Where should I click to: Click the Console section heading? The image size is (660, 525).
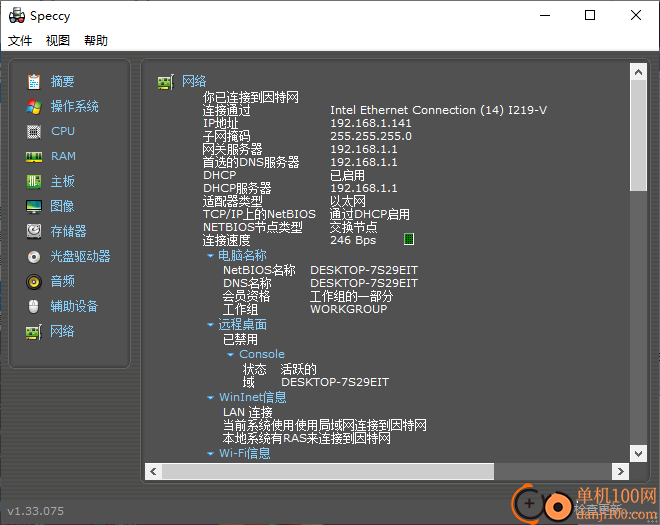point(262,354)
